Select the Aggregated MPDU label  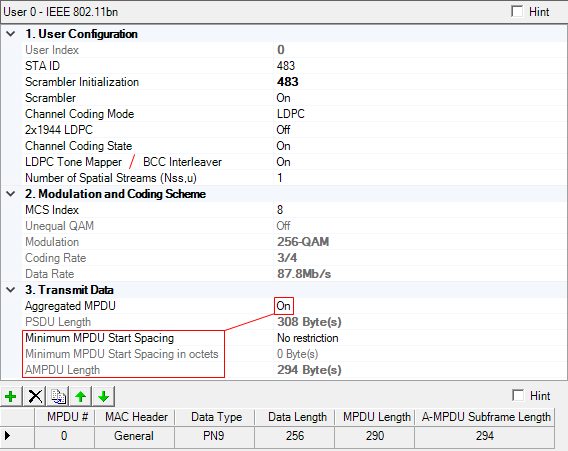(70, 306)
